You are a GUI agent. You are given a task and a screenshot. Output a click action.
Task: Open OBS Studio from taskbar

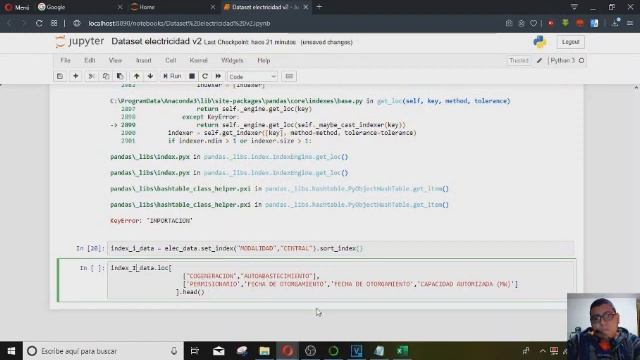point(310,351)
